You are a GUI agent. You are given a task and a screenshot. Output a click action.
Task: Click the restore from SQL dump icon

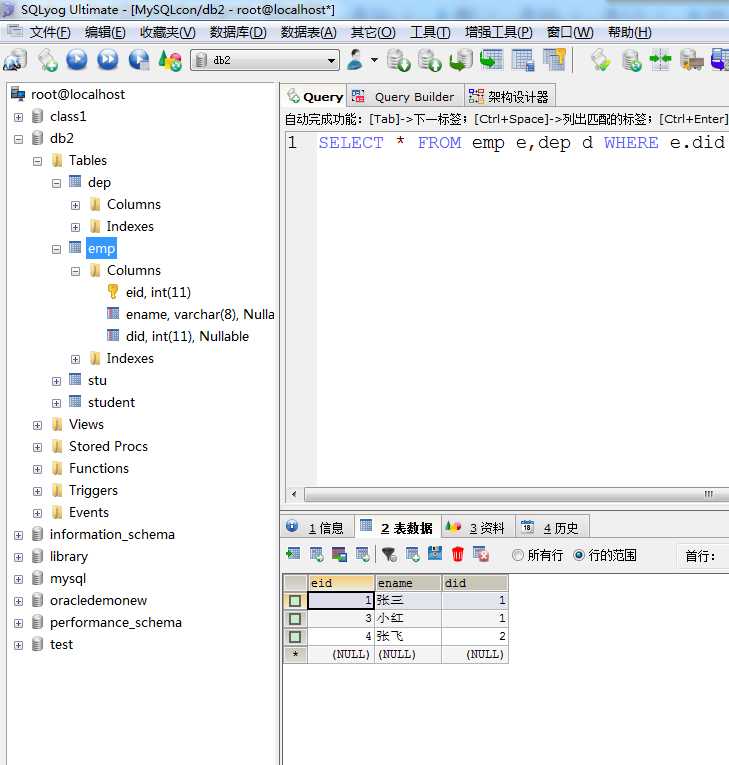[461, 60]
